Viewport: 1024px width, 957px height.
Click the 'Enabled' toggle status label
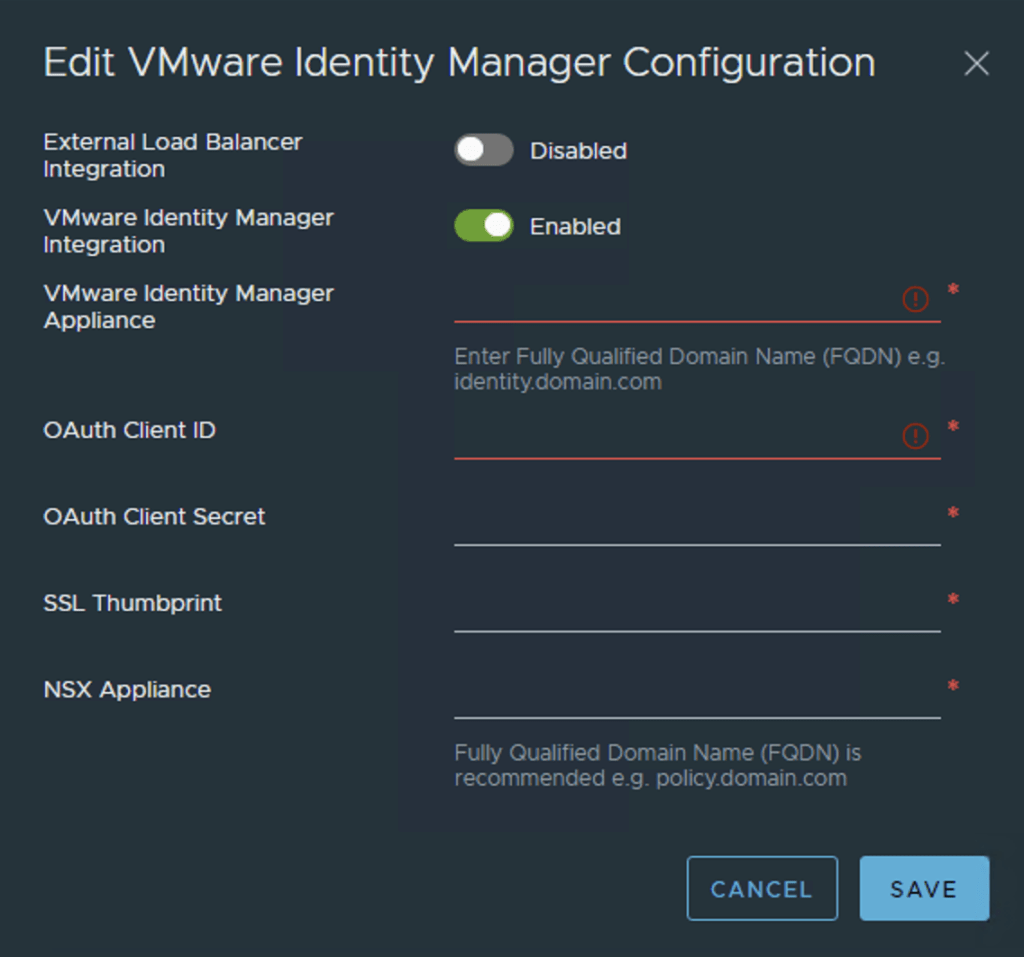575,227
